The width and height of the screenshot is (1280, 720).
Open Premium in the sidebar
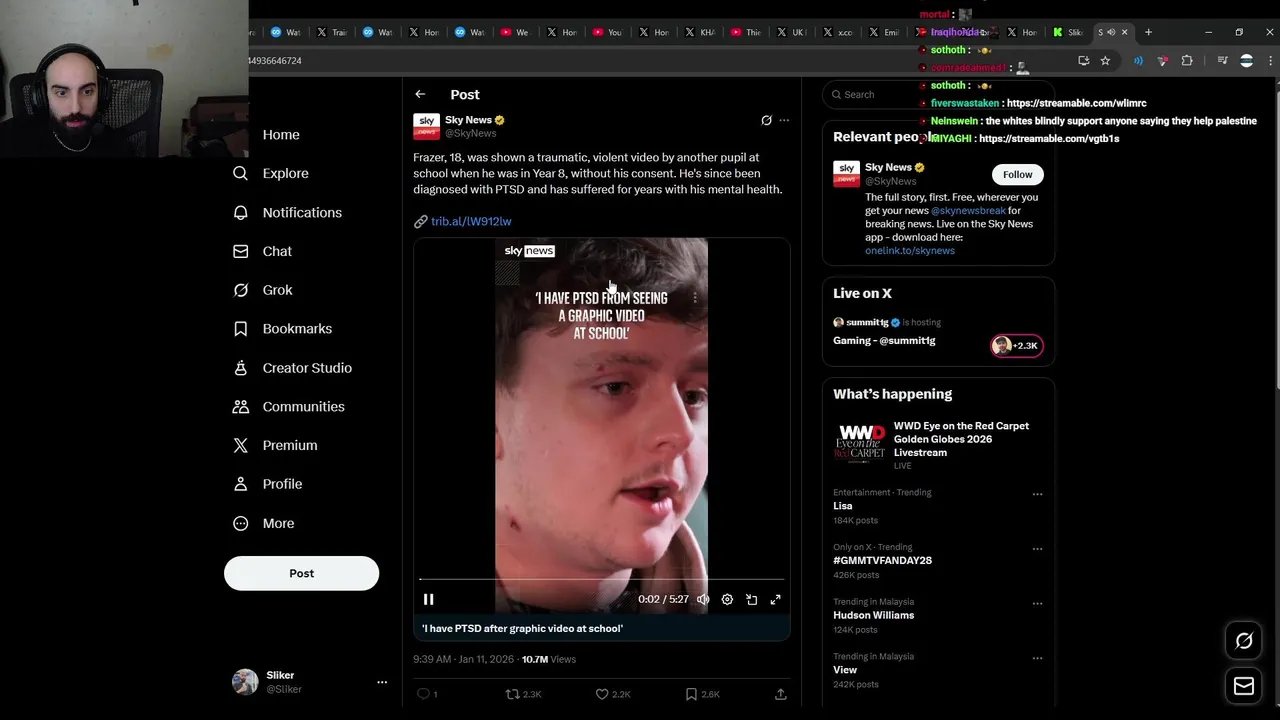[x=275, y=445]
